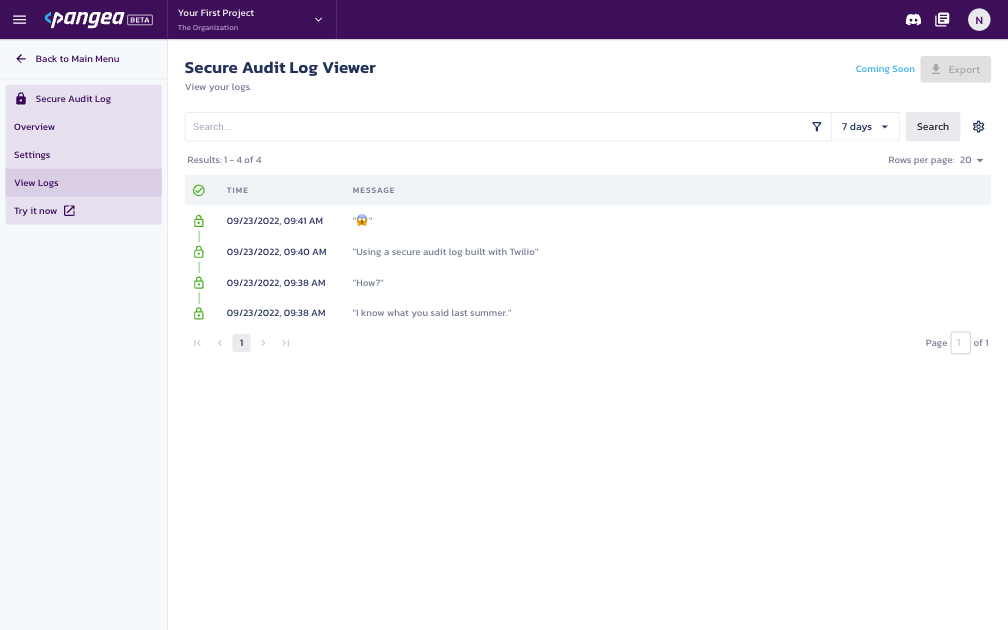Change Rows per page dropdown
This screenshot has height=630, width=1008.
[971, 160]
